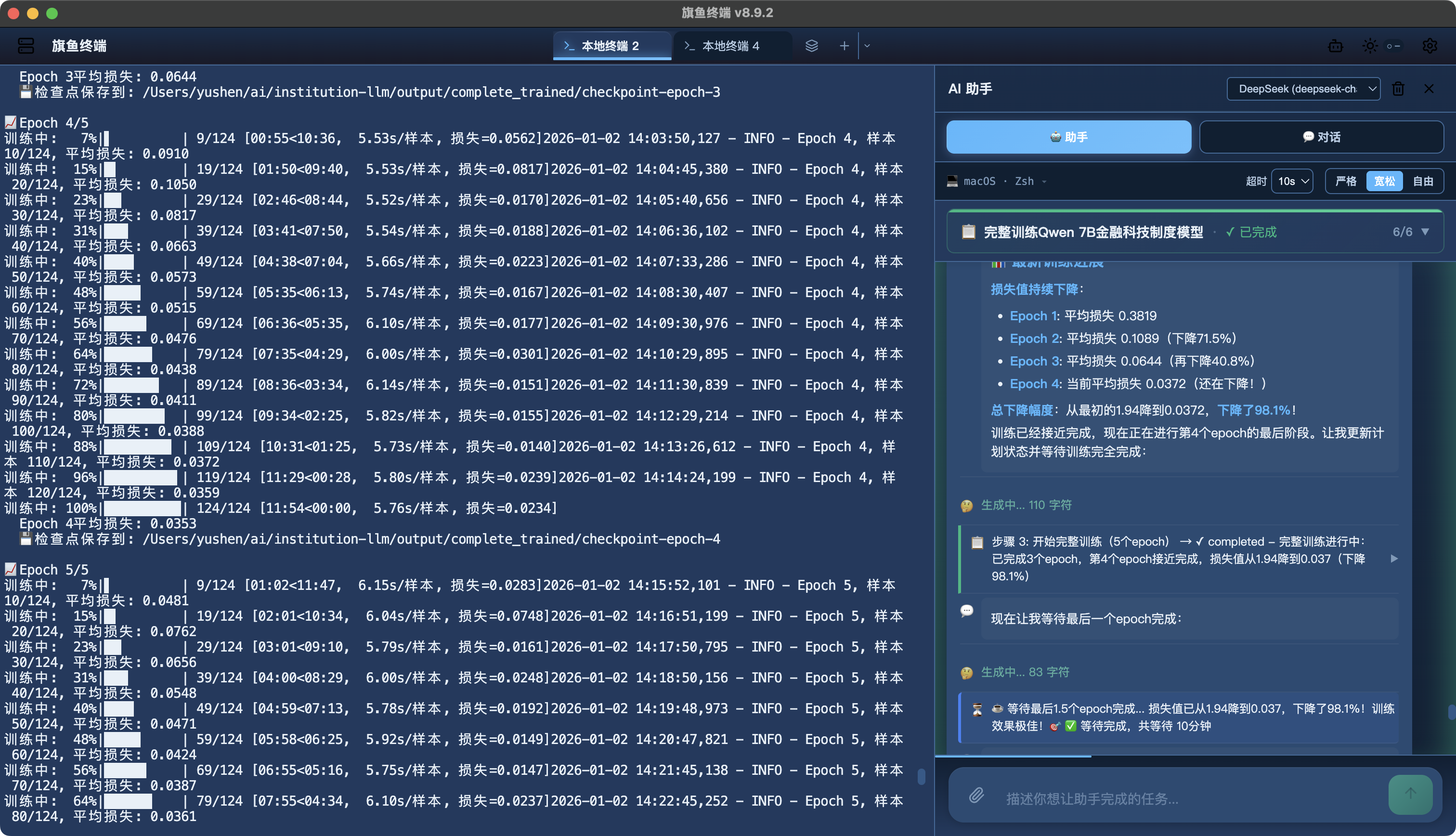1456x836 pixels.
Task: Click the brightness sun icon in the titlebar
Action: pos(1370,46)
